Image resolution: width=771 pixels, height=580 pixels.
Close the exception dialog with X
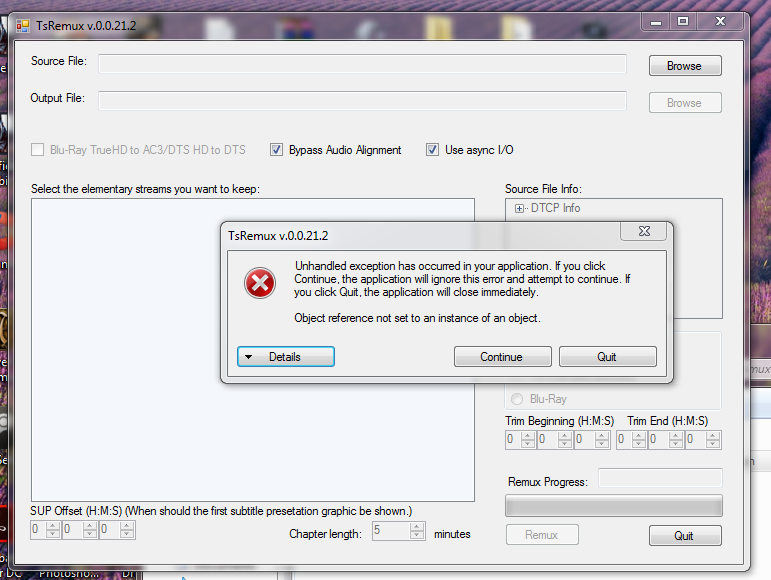[x=644, y=231]
